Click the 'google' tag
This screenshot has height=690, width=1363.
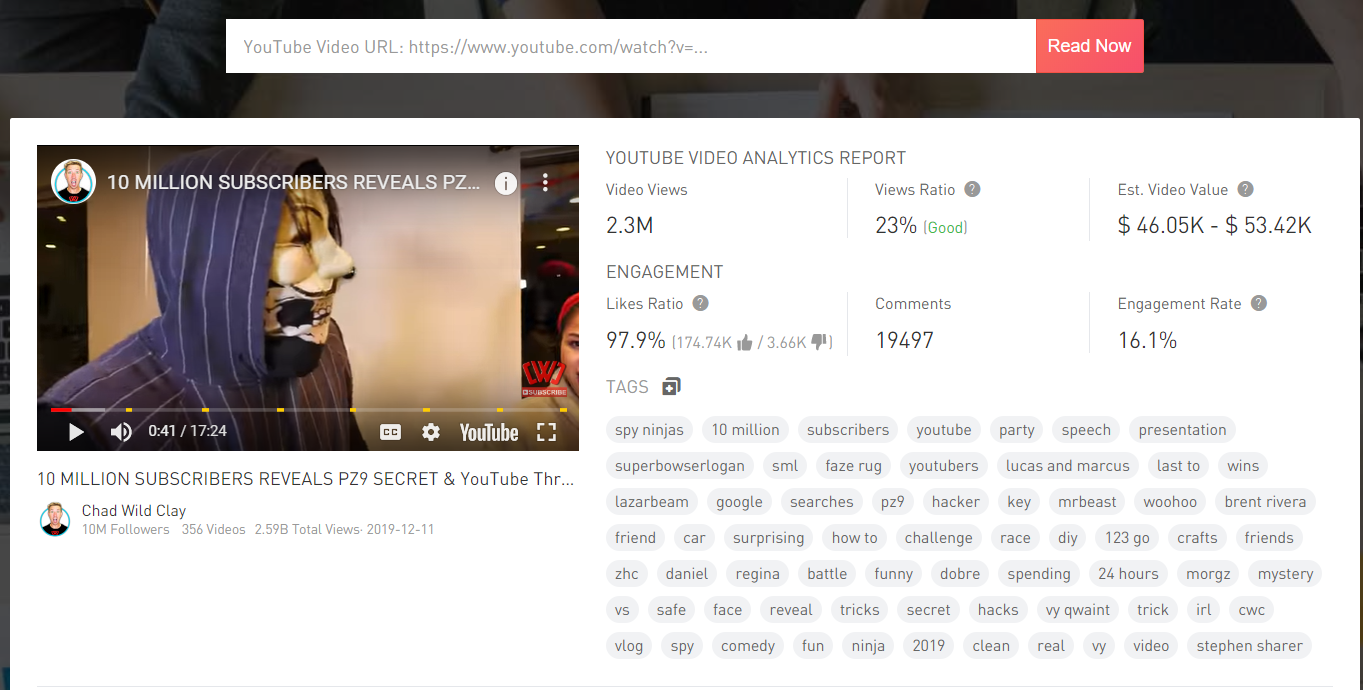(x=740, y=502)
